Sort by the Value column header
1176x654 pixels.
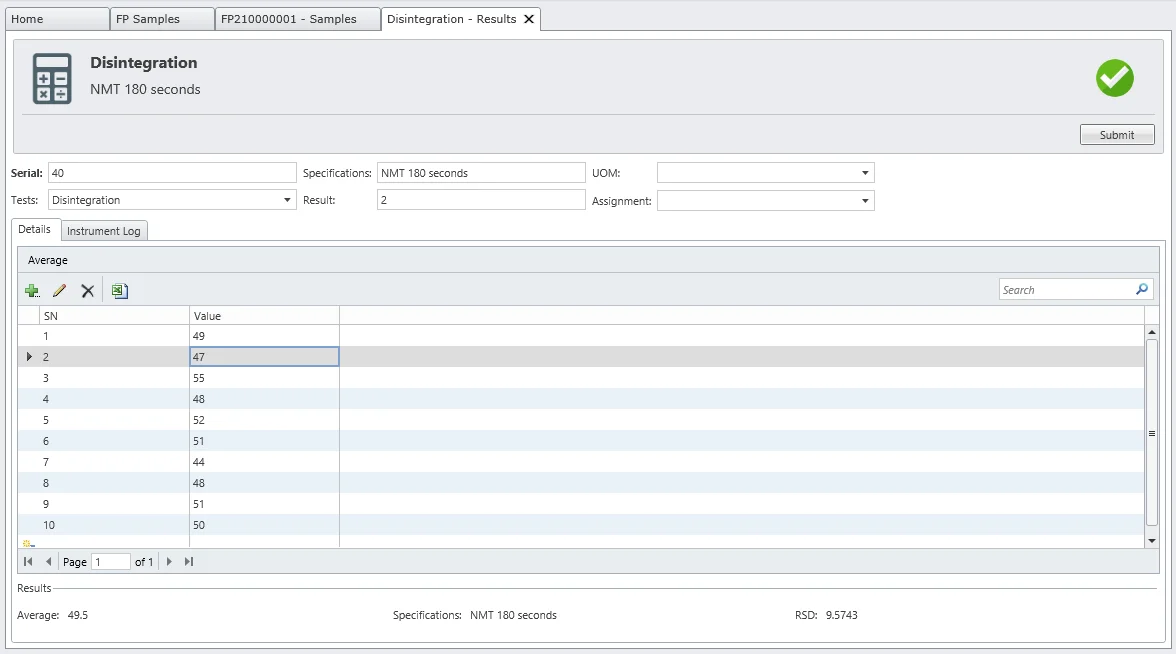point(264,316)
